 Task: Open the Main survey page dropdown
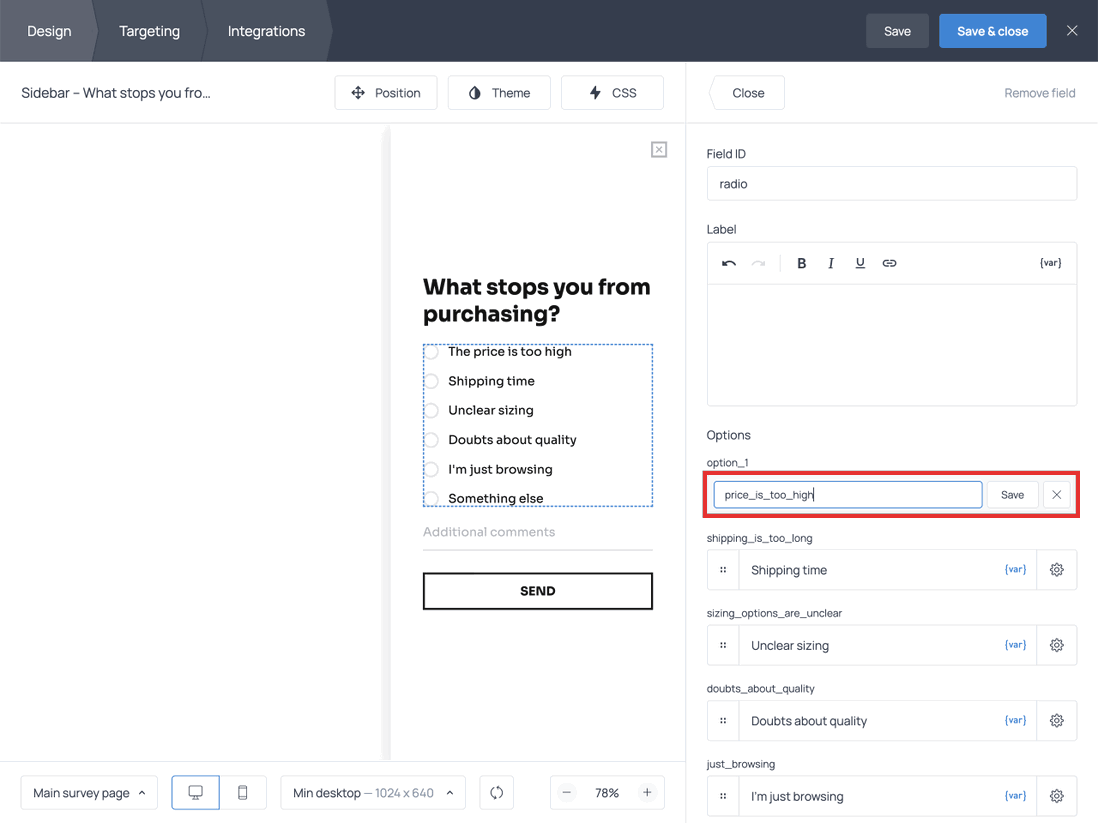pyautogui.click(x=89, y=793)
